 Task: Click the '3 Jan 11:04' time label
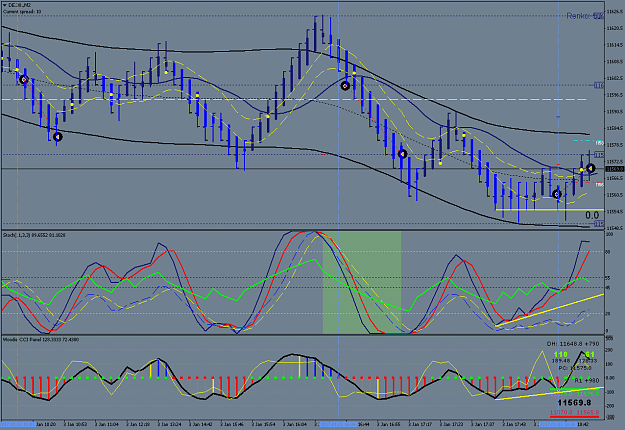click(107, 424)
